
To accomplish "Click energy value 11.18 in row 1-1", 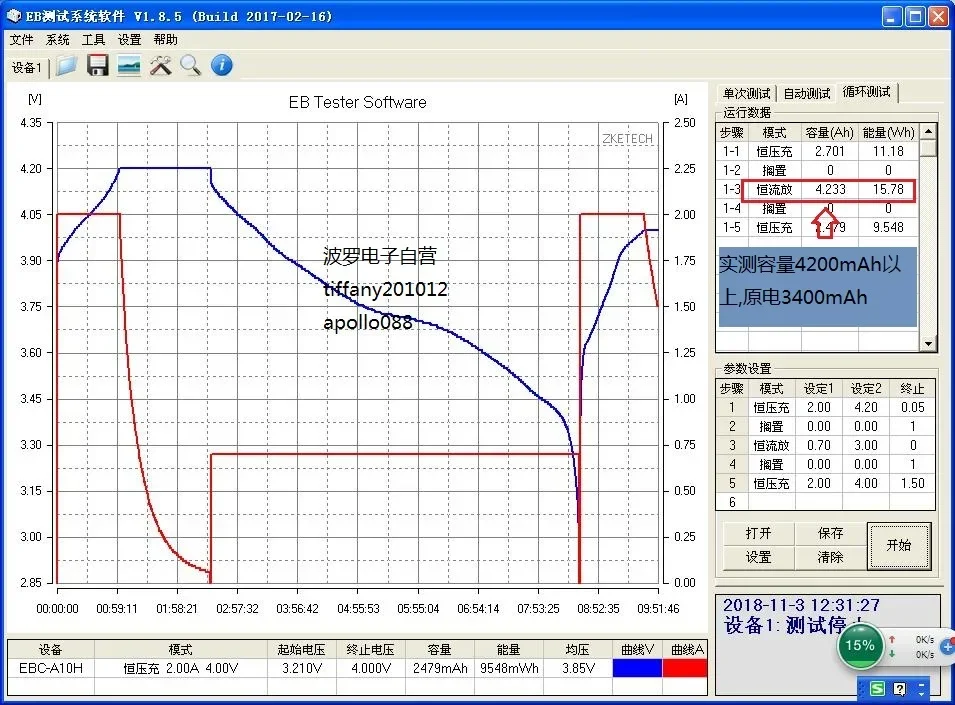I will coord(888,151).
